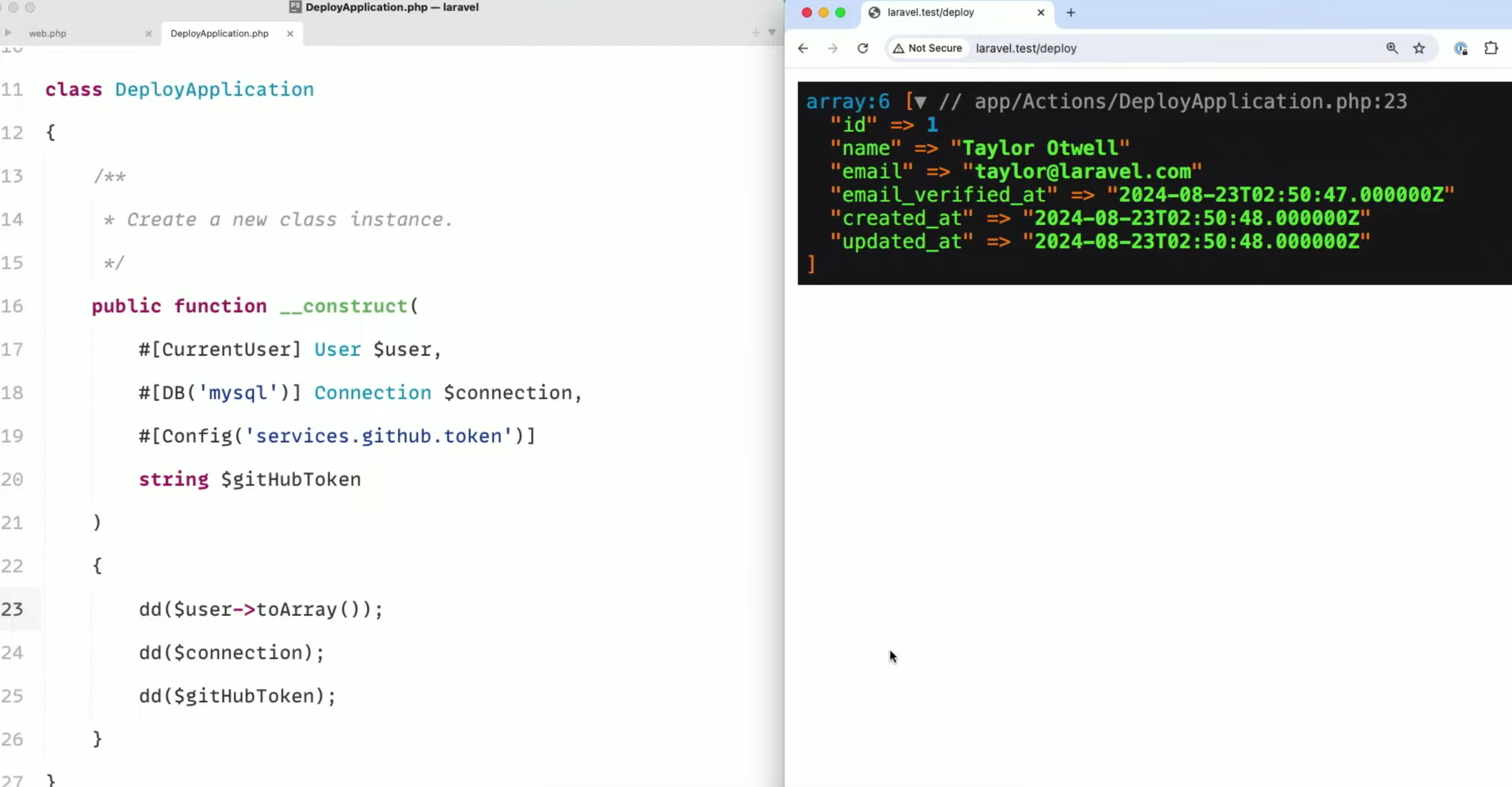Select the DeployApplication.php editor tab

click(x=219, y=33)
